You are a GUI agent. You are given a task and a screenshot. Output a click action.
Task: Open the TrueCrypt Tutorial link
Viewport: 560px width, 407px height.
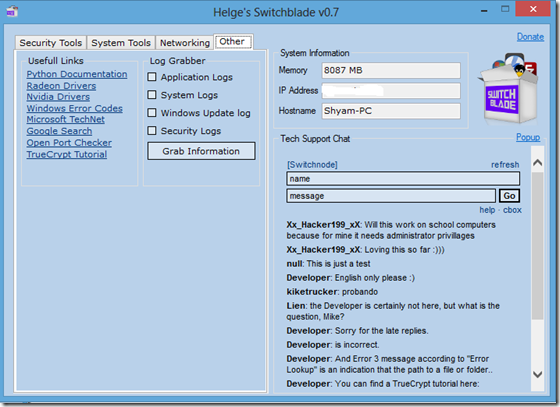(67, 154)
